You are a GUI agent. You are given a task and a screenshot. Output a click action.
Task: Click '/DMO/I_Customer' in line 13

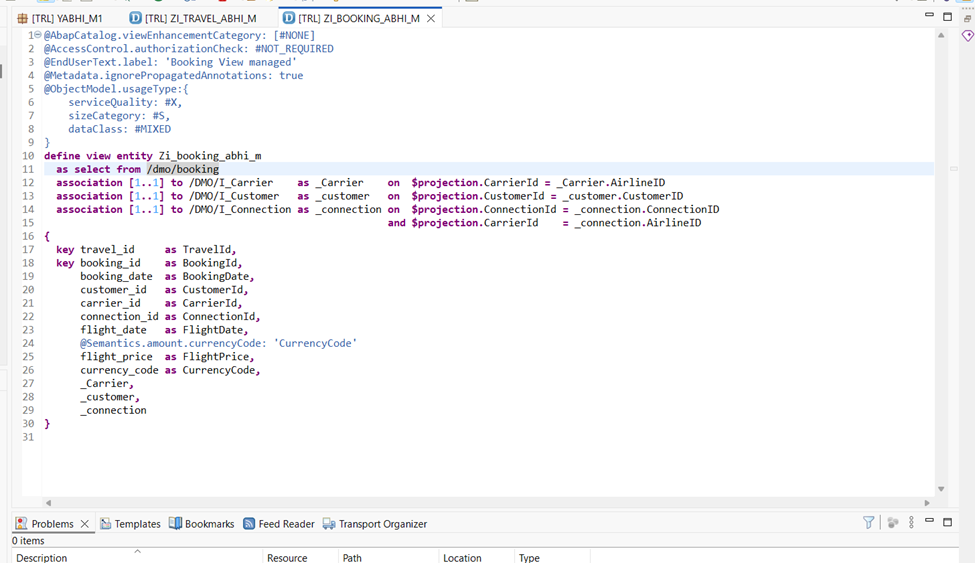[234, 196]
